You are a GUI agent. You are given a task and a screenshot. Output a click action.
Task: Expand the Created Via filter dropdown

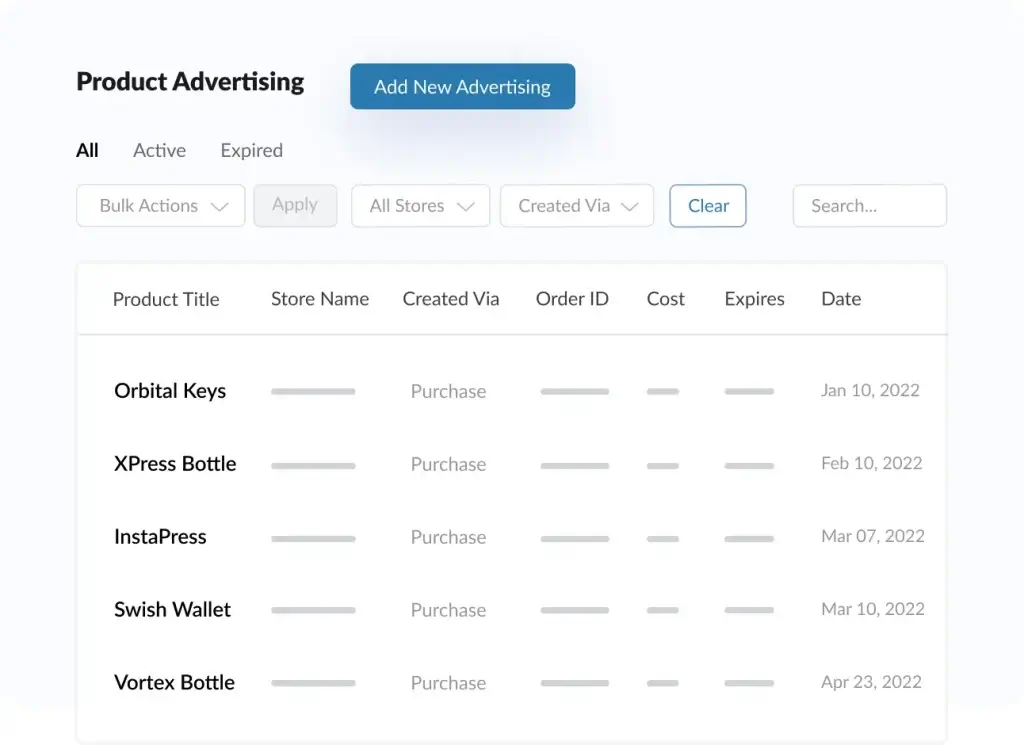pos(577,206)
